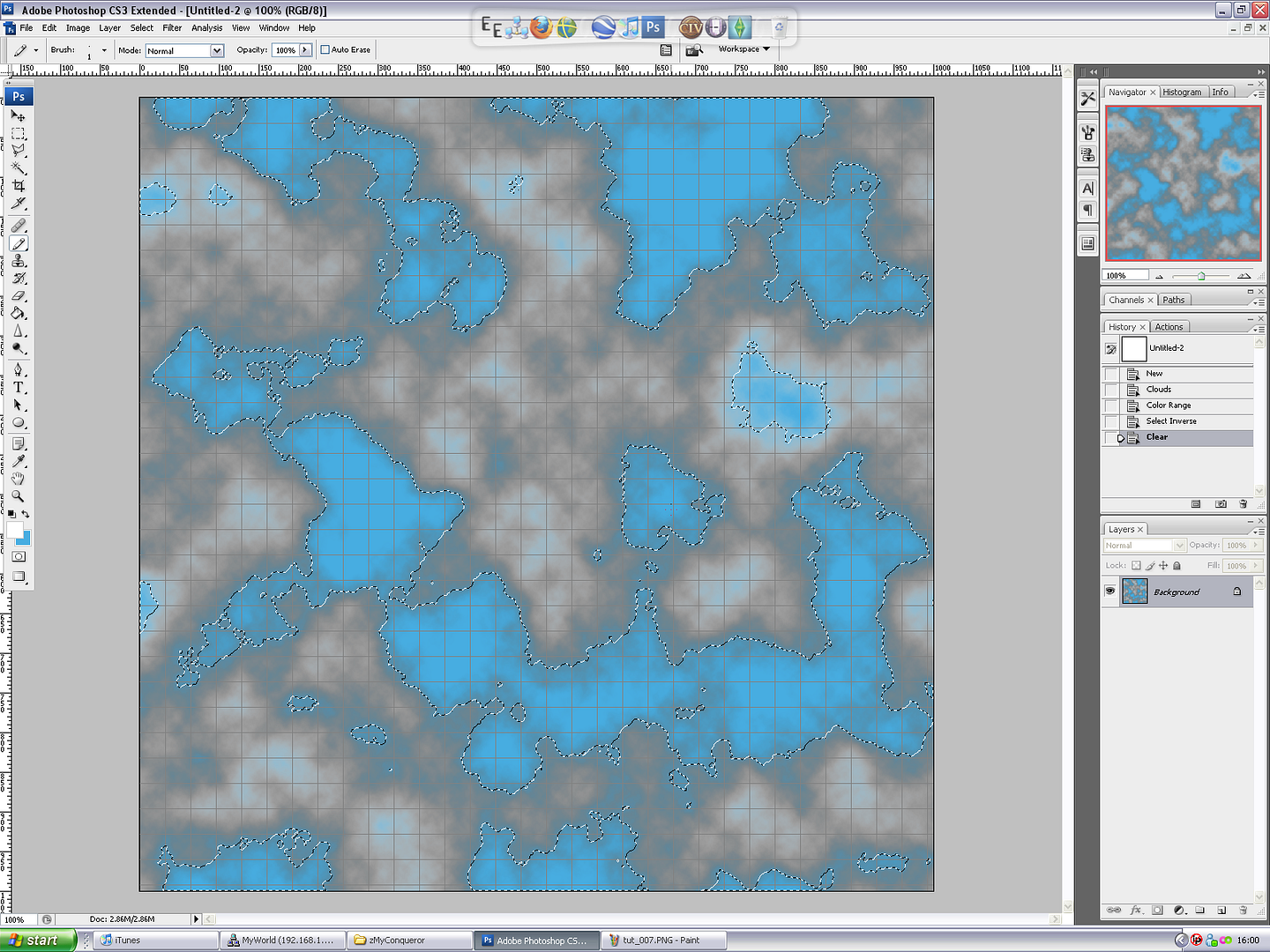Set history brush source to Clouds state
The height and width of the screenshot is (952, 1270).
click(1111, 390)
